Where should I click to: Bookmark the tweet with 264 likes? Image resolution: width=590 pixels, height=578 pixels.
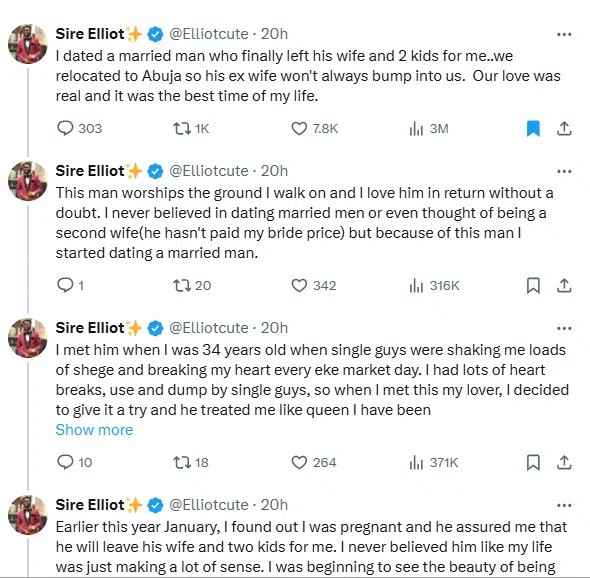[533, 462]
